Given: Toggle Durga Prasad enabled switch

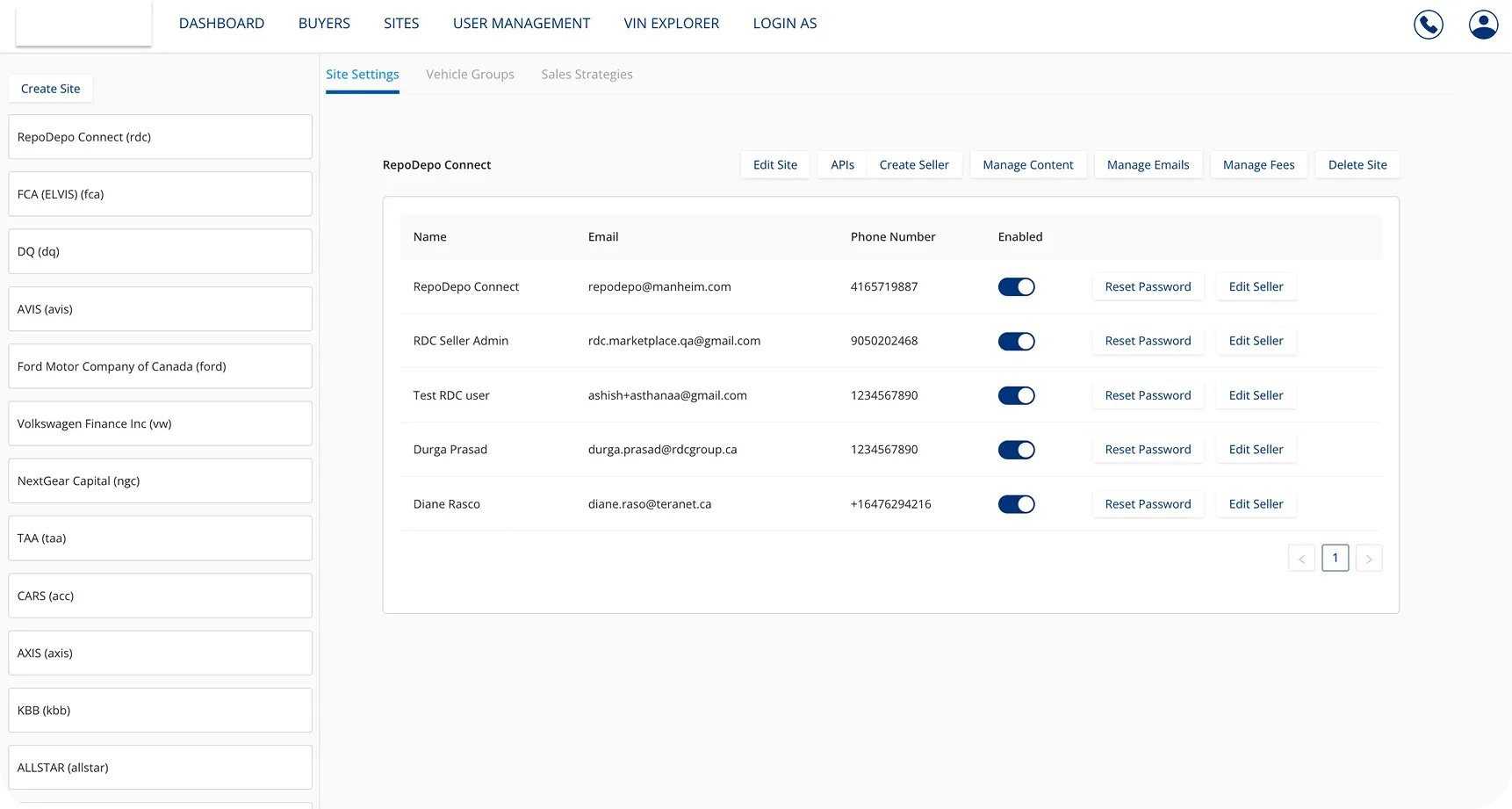Looking at the screenshot, I should [x=1016, y=450].
